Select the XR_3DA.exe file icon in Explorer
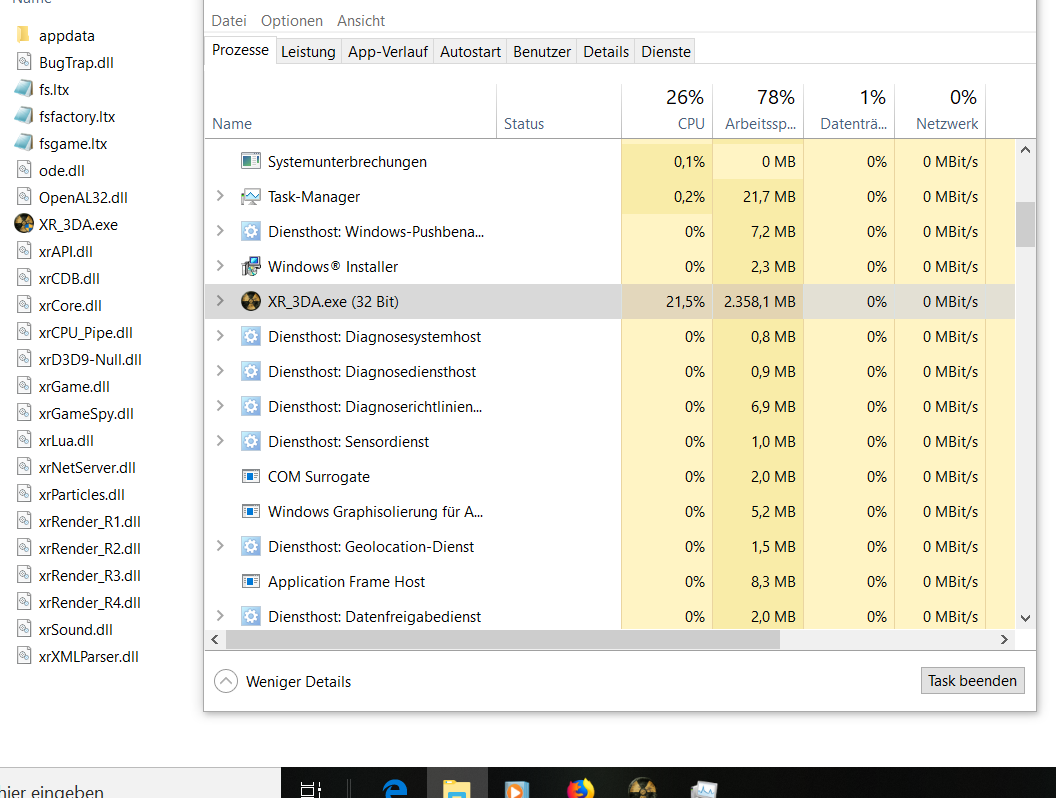Viewport: 1056px width, 798px height. click(24, 224)
